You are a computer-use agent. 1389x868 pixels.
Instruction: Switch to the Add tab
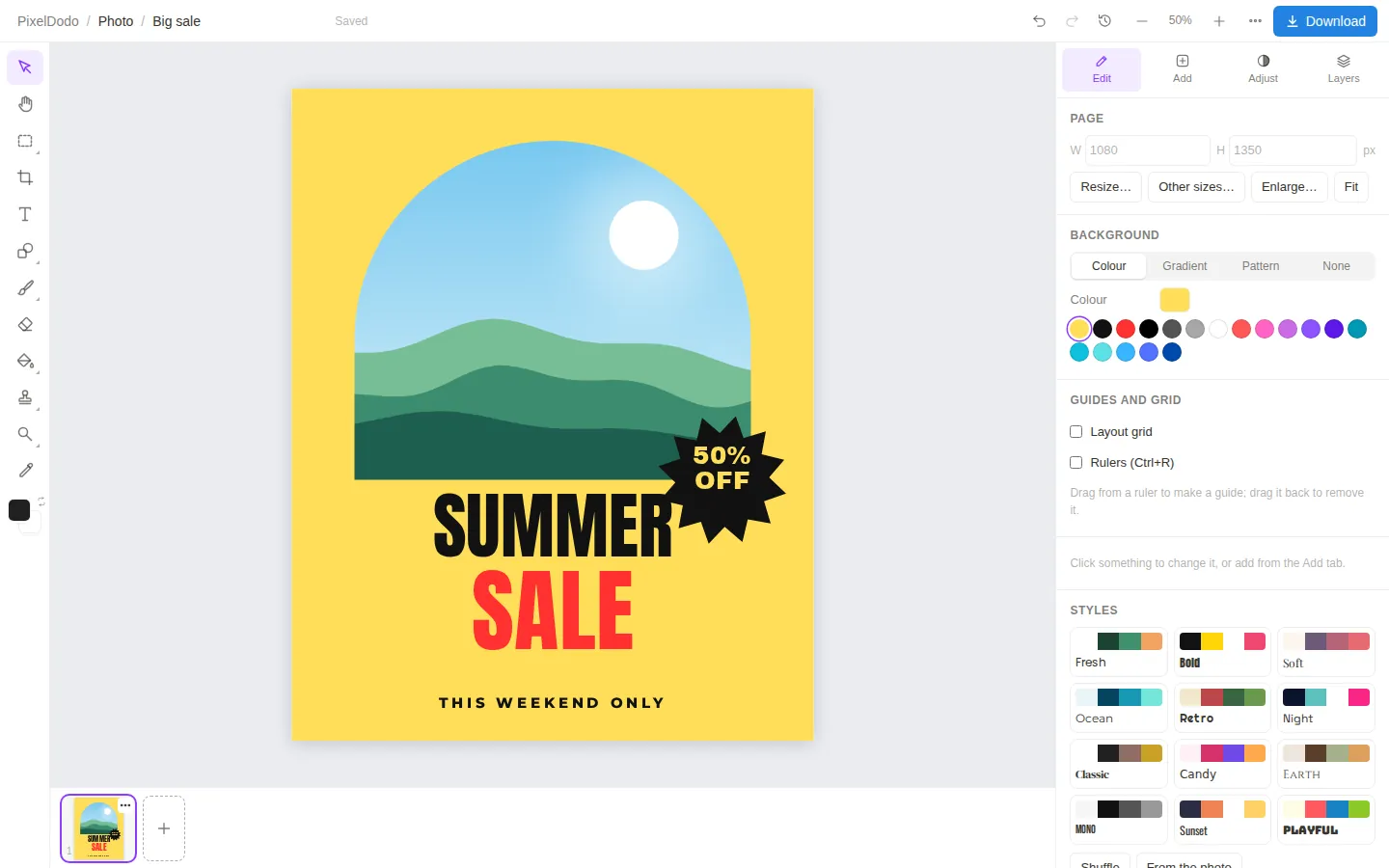pyautogui.click(x=1183, y=69)
